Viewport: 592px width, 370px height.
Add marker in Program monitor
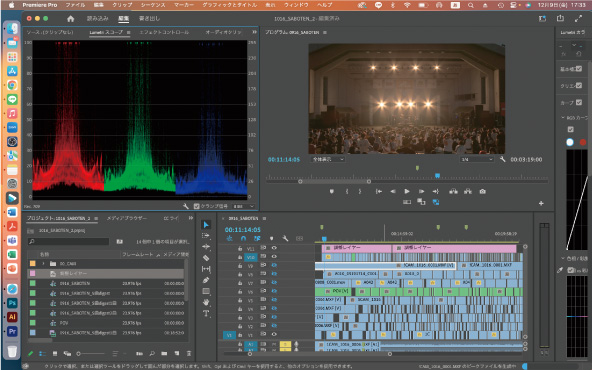pos(331,191)
